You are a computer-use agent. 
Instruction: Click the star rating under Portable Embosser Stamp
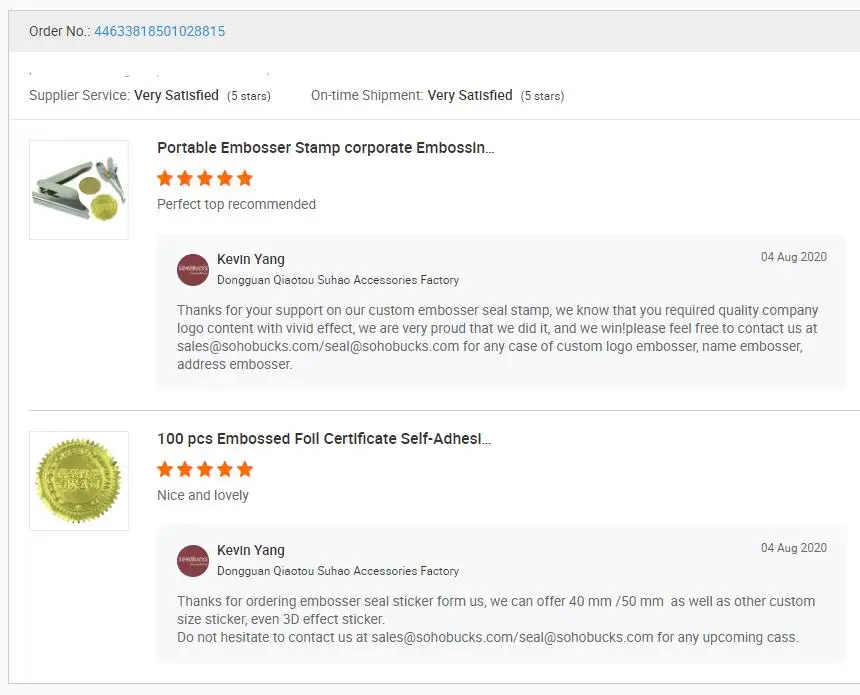pyautogui.click(x=205, y=179)
